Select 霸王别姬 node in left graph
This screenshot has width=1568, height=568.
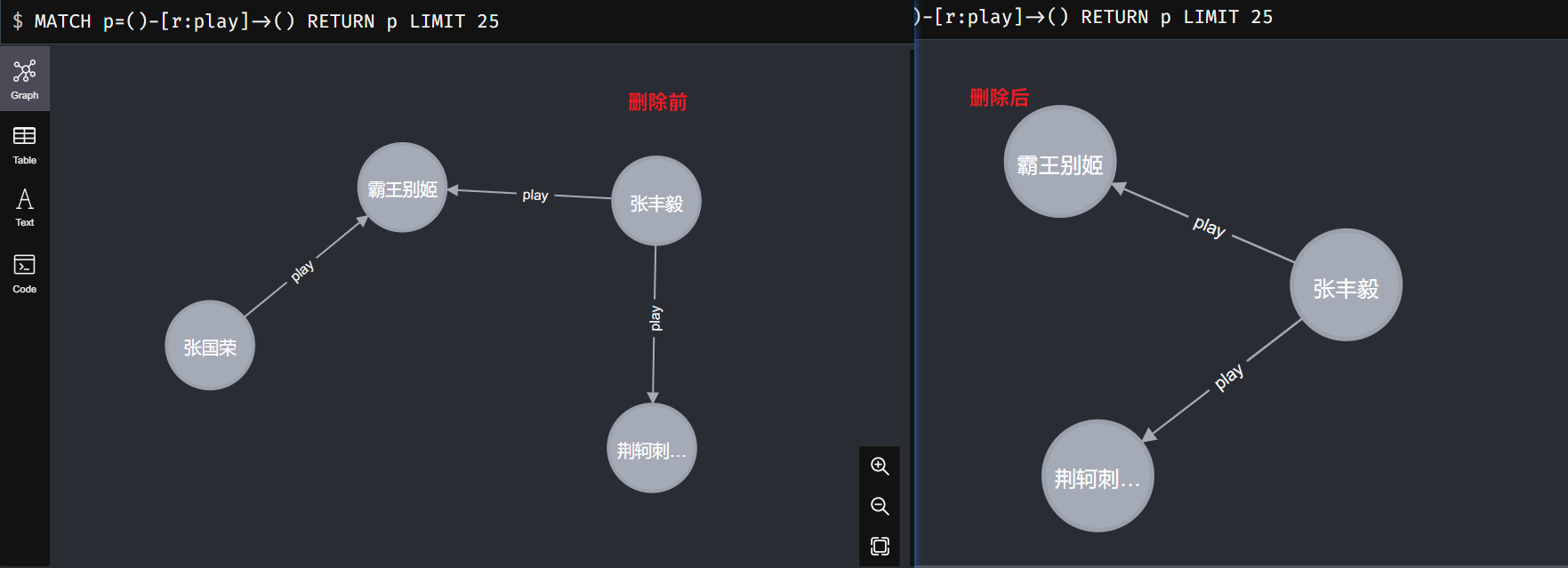coord(402,188)
